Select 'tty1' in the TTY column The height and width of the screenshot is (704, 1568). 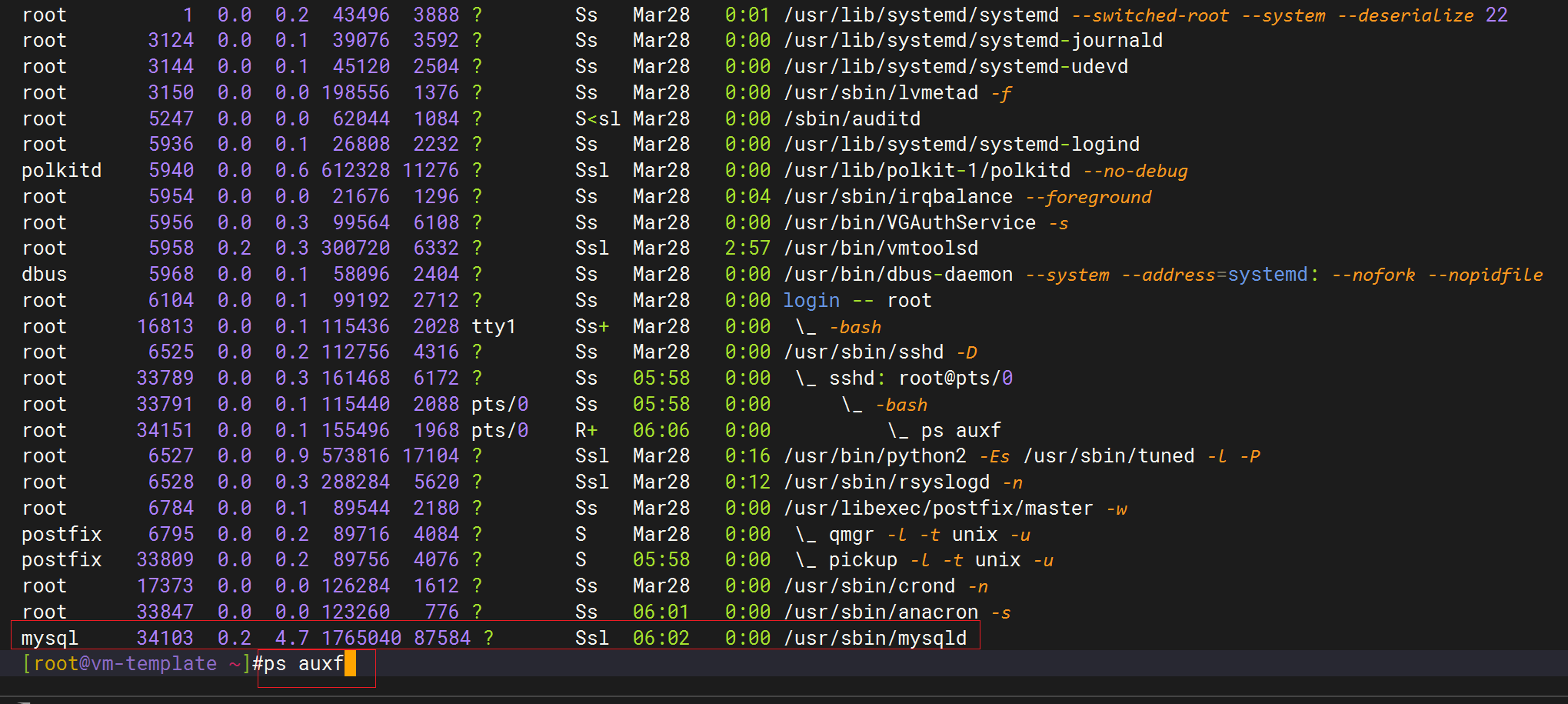click(494, 326)
